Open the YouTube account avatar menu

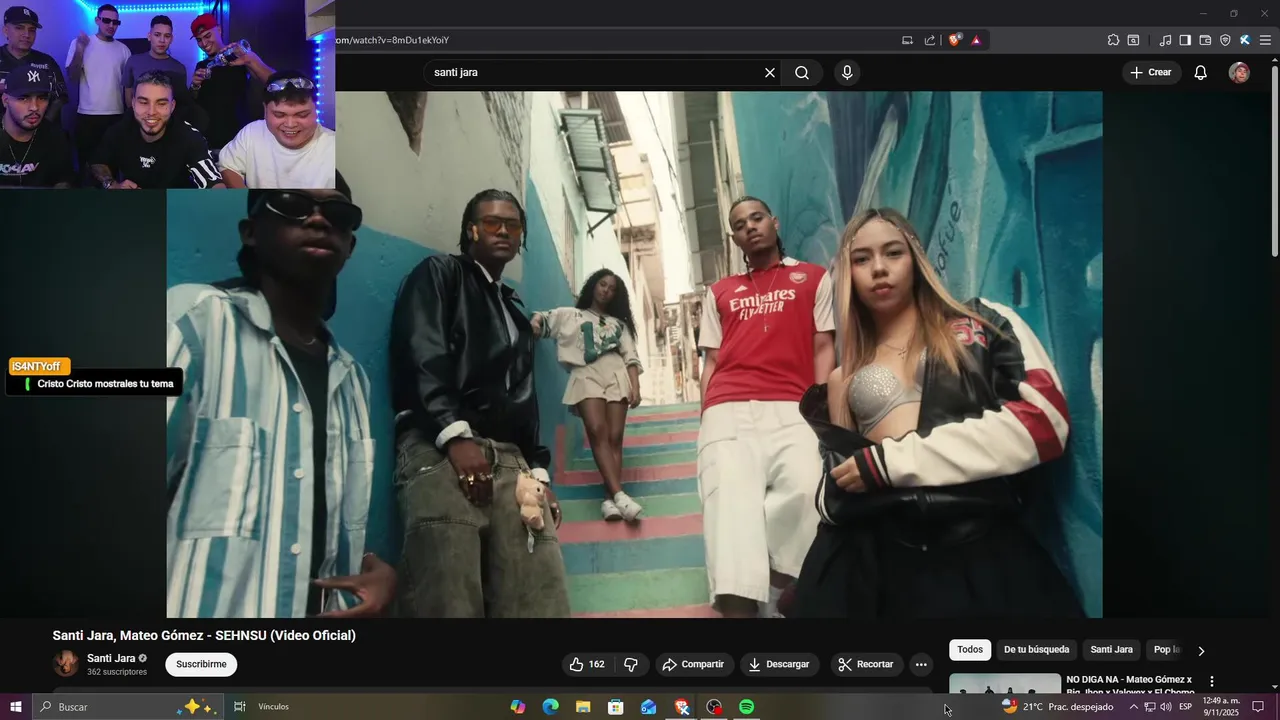click(1239, 73)
